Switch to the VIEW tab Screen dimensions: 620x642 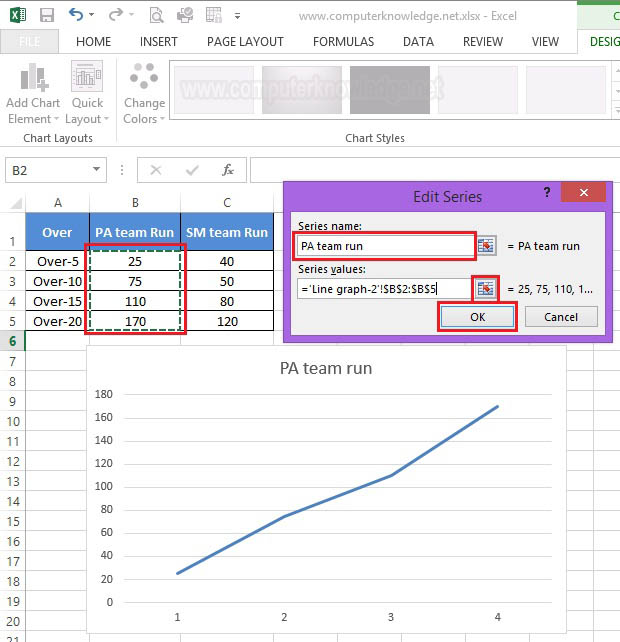pyautogui.click(x=545, y=41)
